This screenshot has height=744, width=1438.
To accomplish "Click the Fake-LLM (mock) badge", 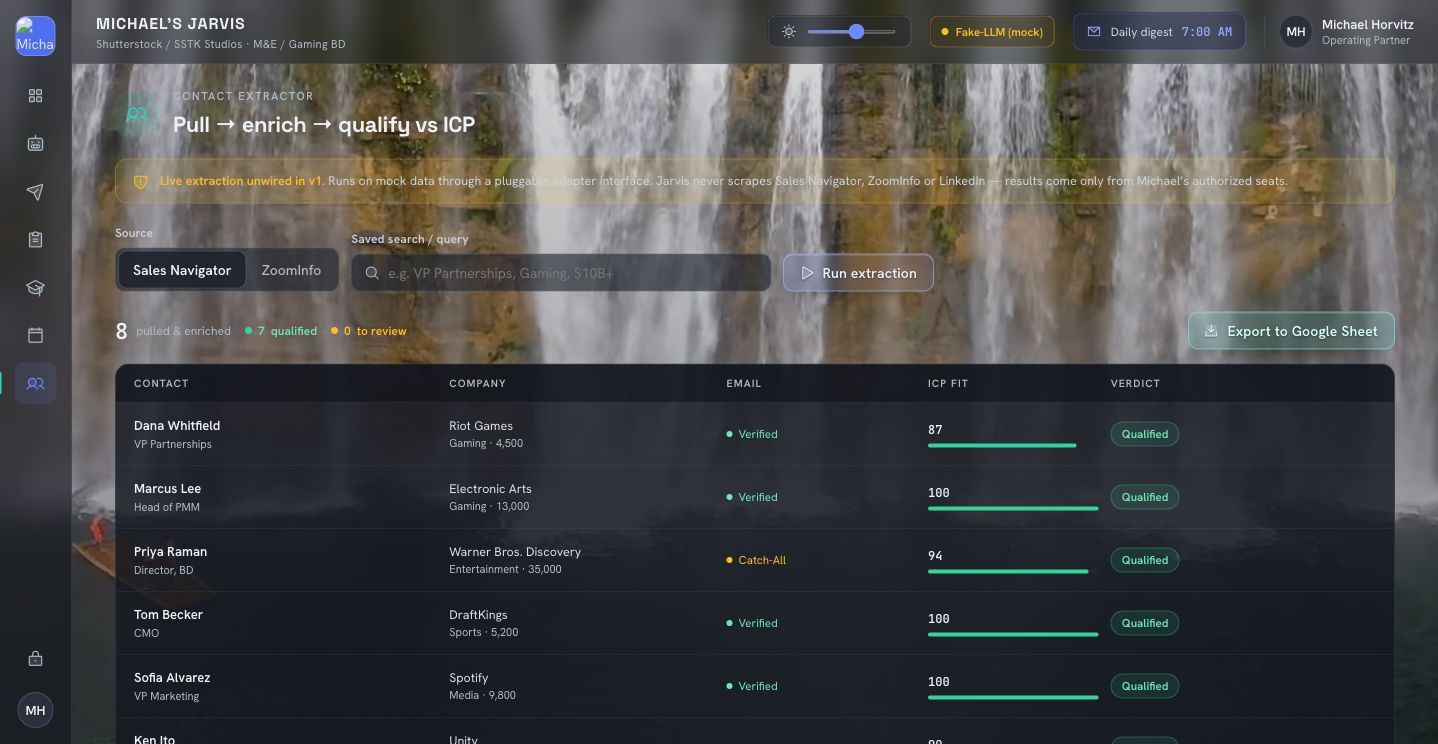I will [x=992, y=32].
